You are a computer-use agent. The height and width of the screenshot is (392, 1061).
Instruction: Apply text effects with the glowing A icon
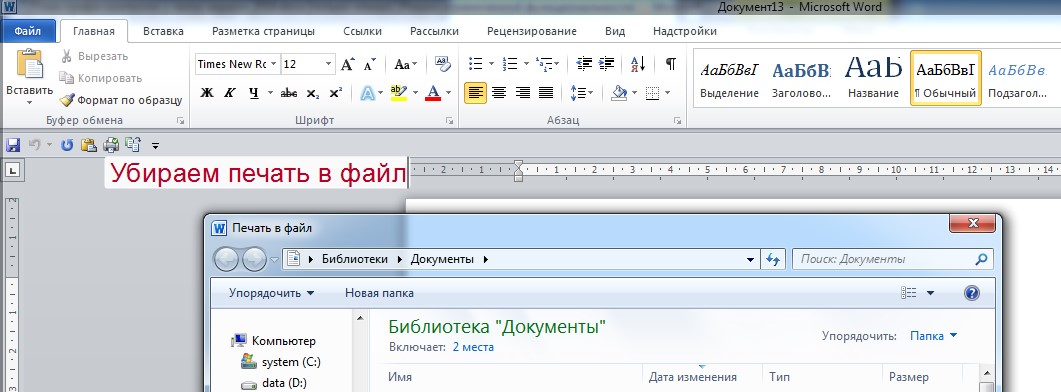367,93
